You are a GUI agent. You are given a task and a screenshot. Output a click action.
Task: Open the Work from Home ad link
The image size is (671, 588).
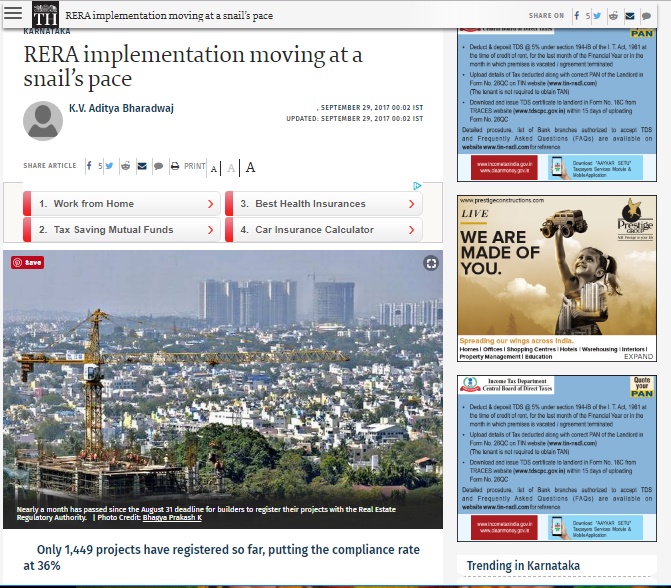[x=122, y=204]
